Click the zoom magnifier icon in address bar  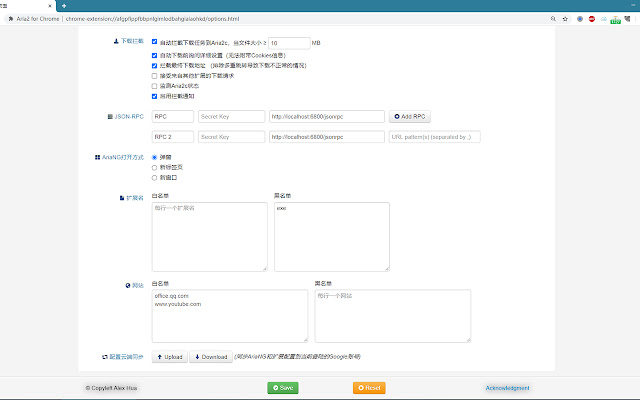(x=553, y=19)
